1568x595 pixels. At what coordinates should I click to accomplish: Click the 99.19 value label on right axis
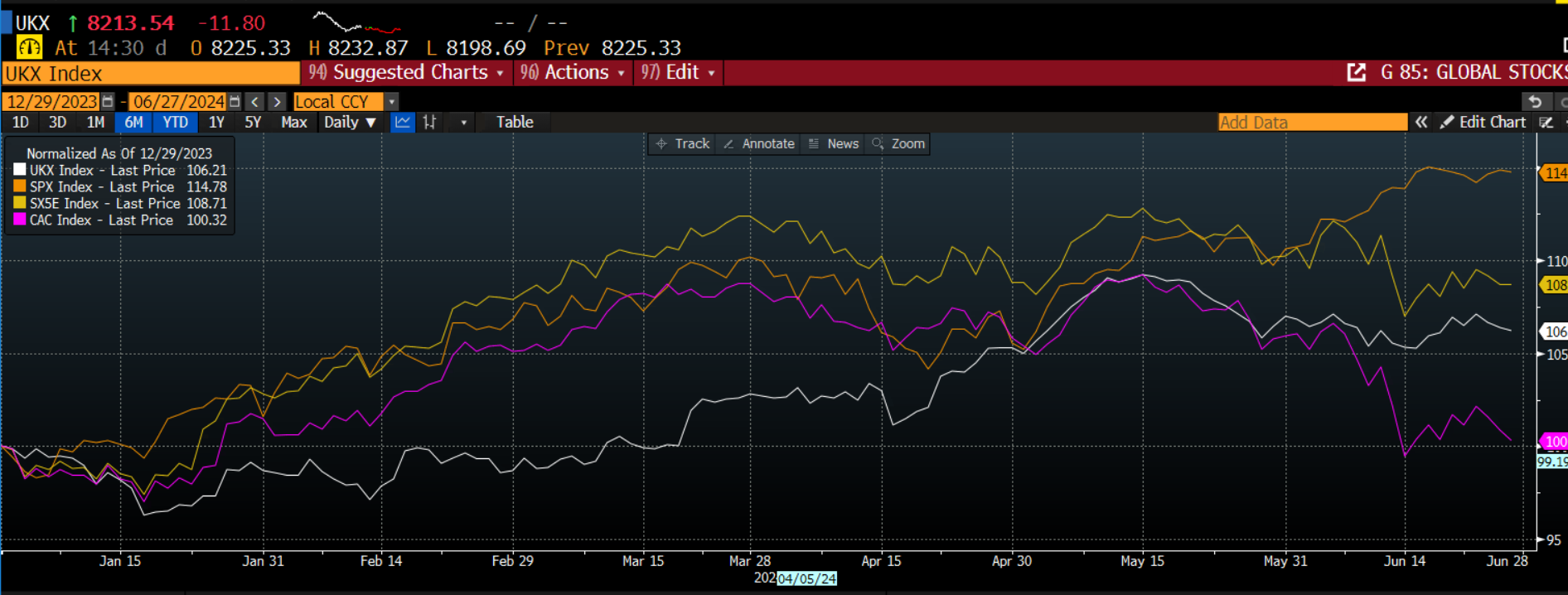(x=1552, y=462)
